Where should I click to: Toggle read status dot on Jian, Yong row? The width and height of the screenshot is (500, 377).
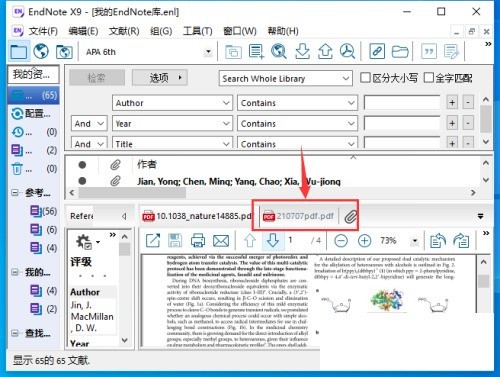tap(82, 181)
